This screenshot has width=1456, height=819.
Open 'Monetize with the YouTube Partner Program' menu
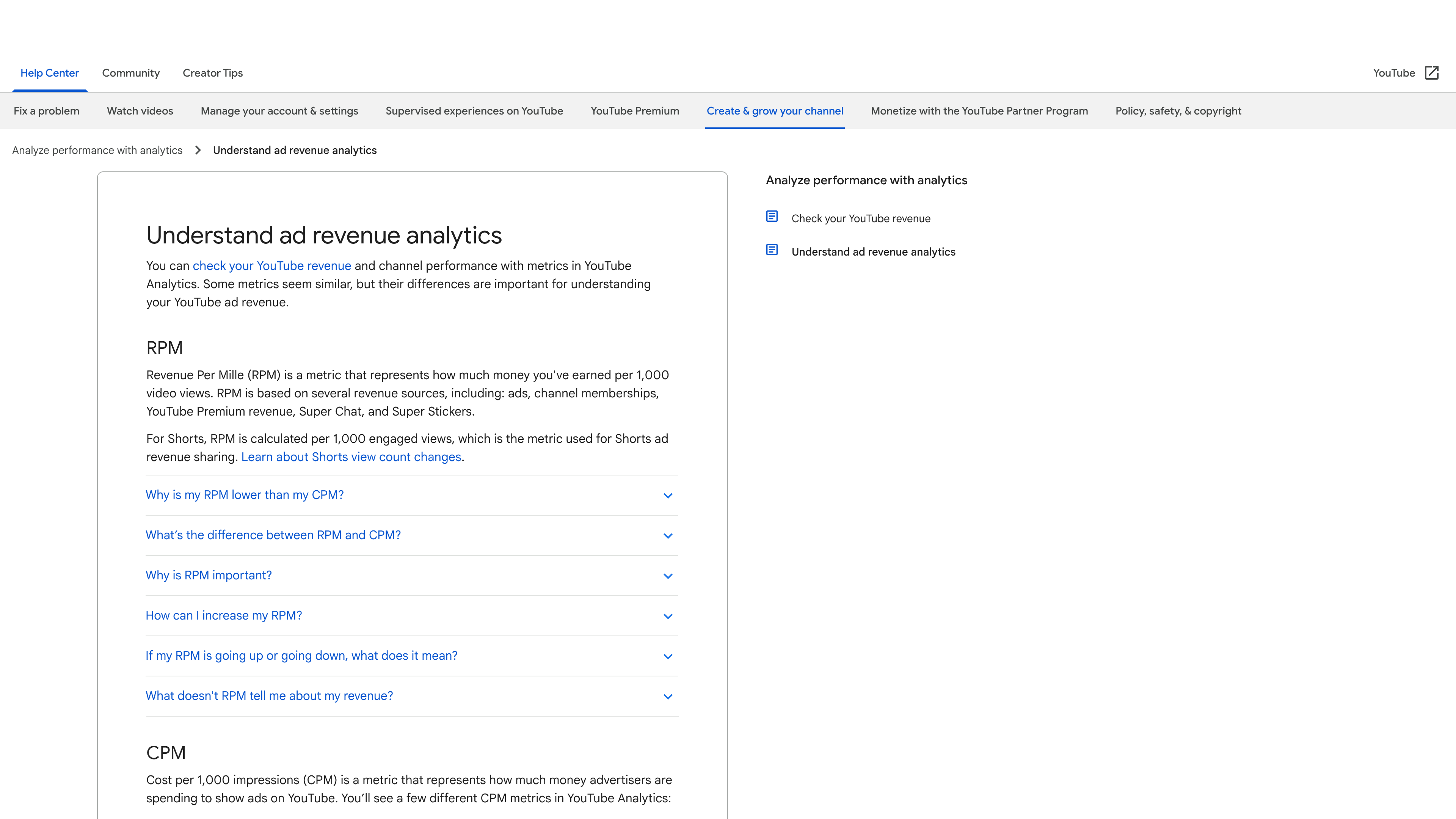click(979, 111)
